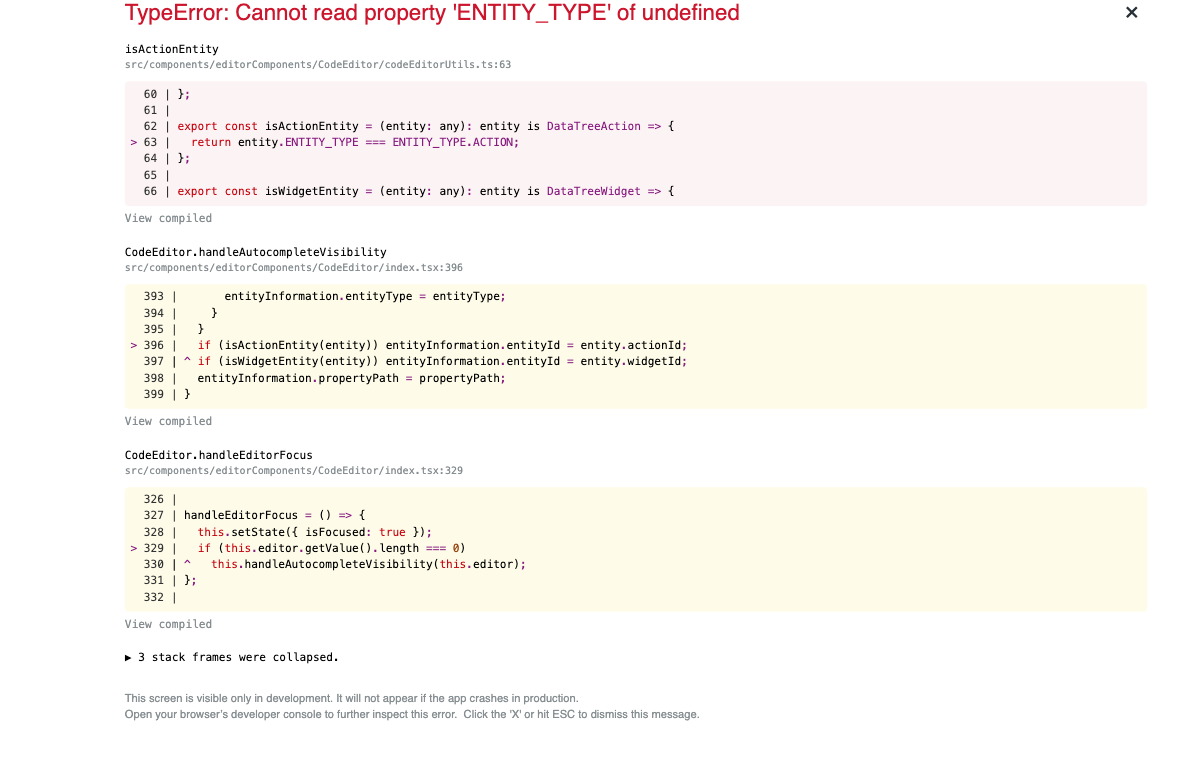Screen dimensions: 1198x766
Task: View compiled code for isActionEntity frame
Action: [x=168, y=218]
